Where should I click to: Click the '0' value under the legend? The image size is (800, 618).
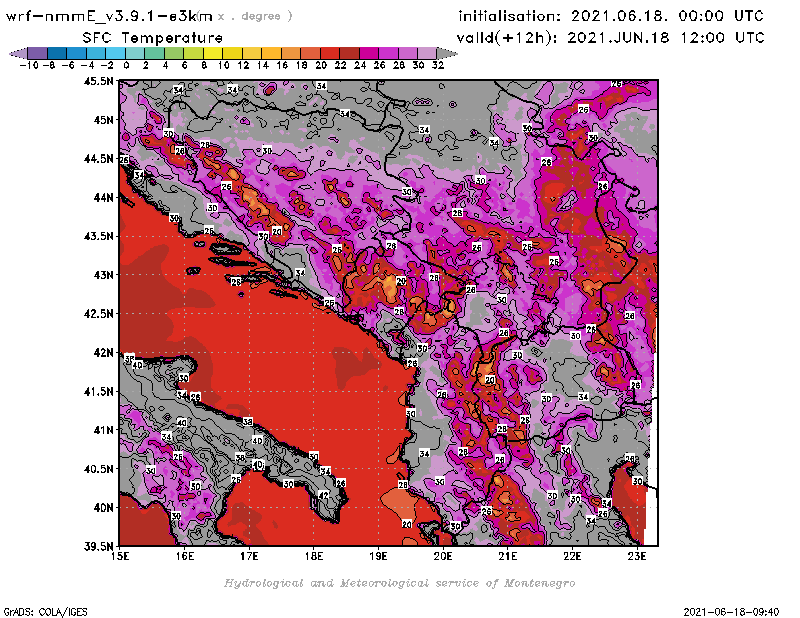[126, 65]
